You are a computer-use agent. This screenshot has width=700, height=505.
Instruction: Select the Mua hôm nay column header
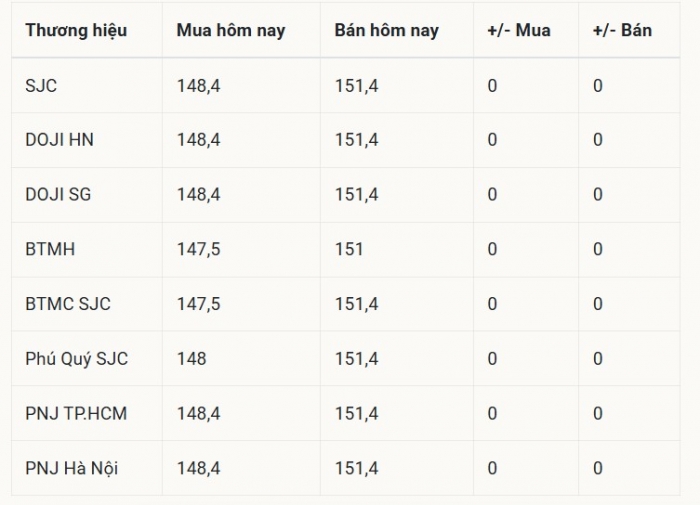(231, 31)
